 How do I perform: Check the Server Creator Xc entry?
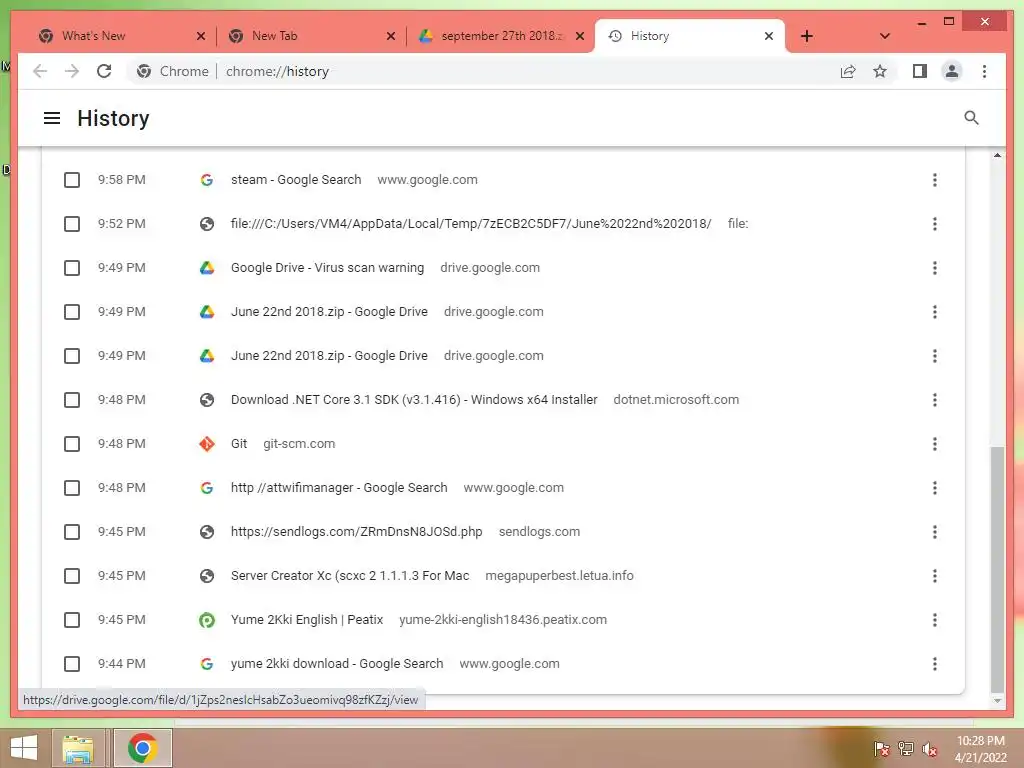pyautogui.click(x=72, y=576)
